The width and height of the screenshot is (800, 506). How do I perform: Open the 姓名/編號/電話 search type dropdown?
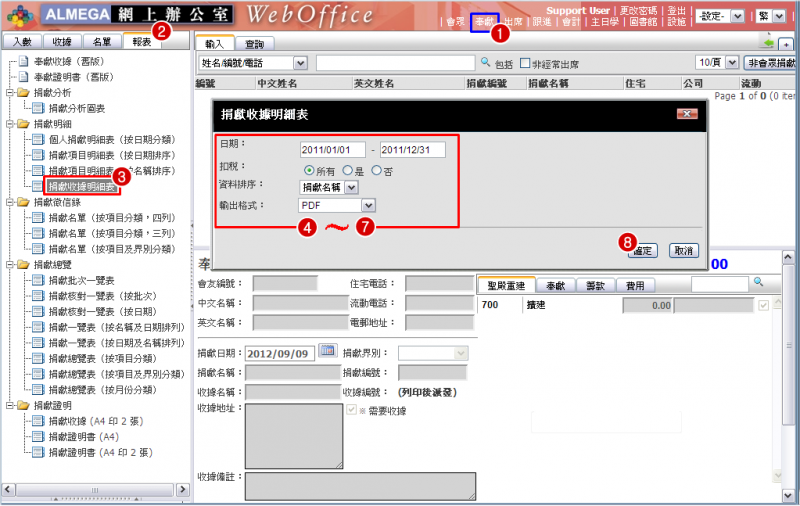(x=253, y=63)
